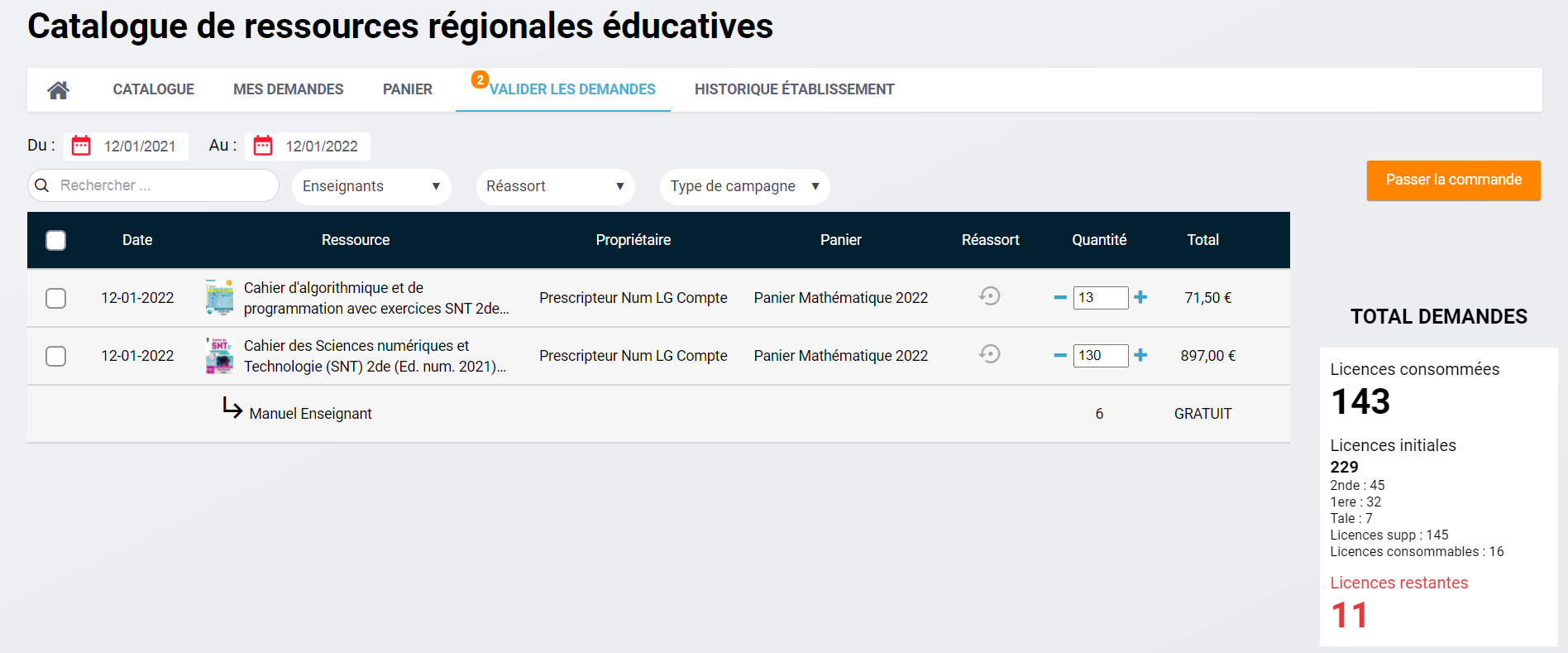Open the Type de campagne dropdown
The height and width of the screenshot is (653, 1568).
tap(744, 186)
